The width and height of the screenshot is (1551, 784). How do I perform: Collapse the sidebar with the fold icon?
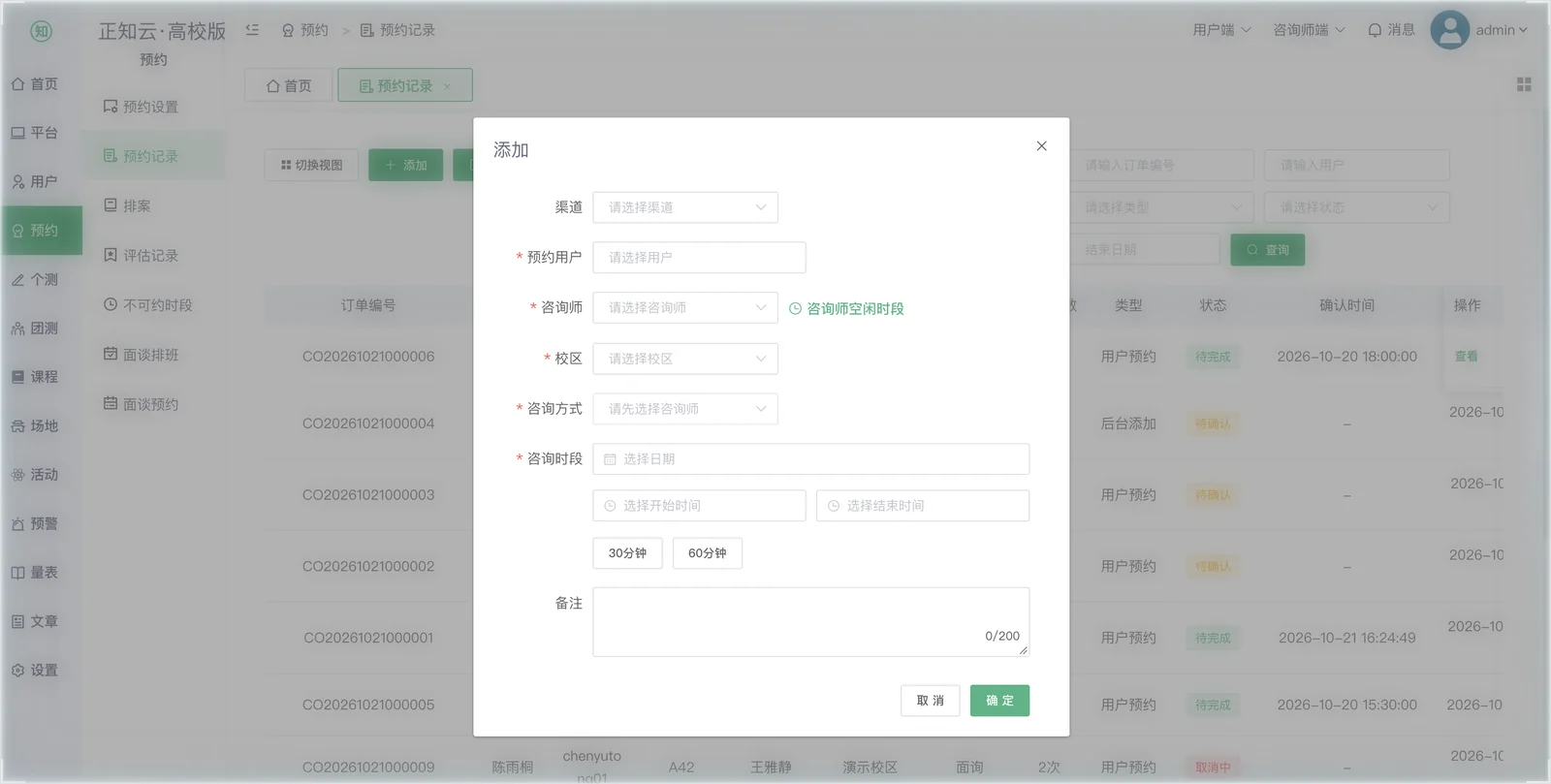tap(252, 30)
